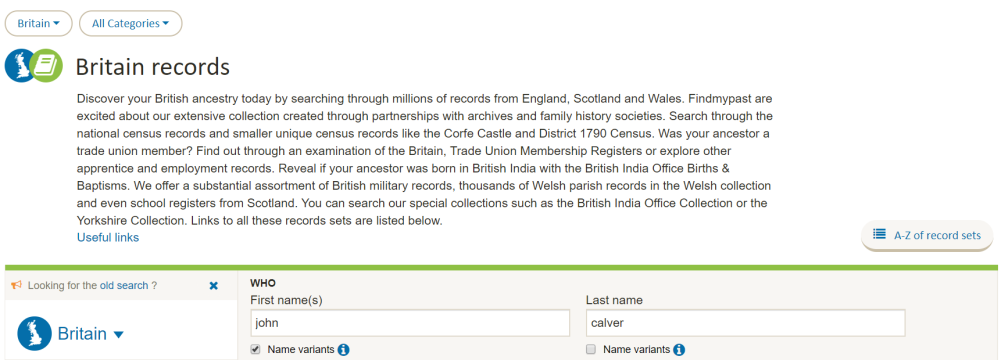This screenshot has height=360, width=1000.
Task: Click the Britain records page heading
Action: point(152,66)
